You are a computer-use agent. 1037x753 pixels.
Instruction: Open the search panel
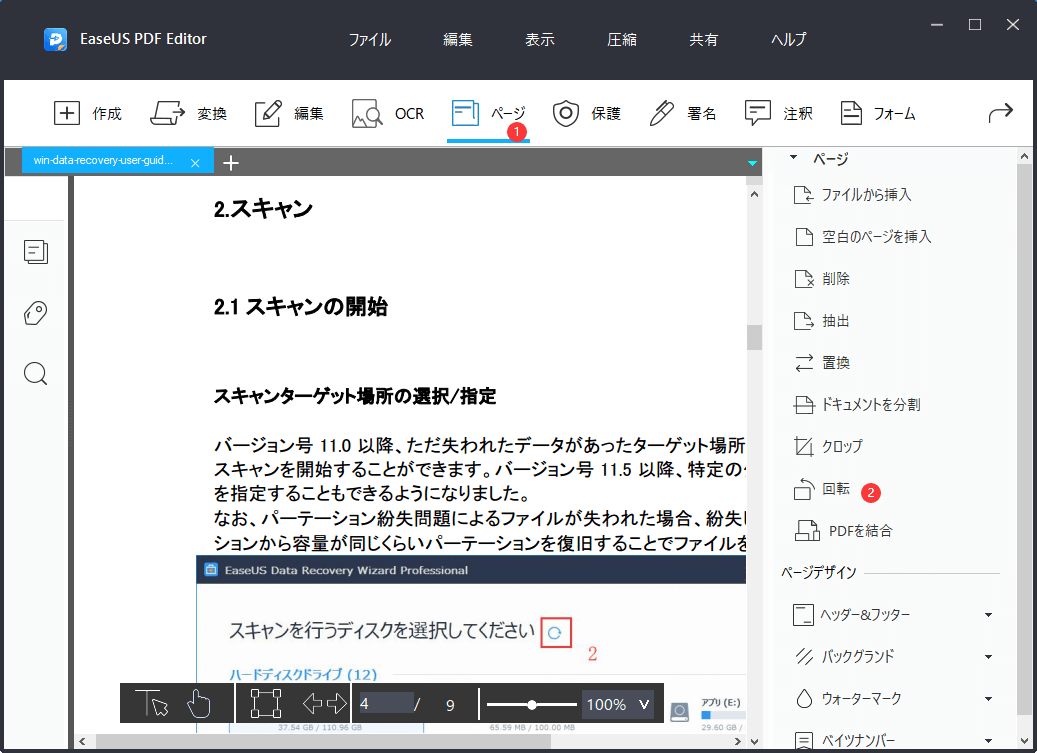point(36,373)
